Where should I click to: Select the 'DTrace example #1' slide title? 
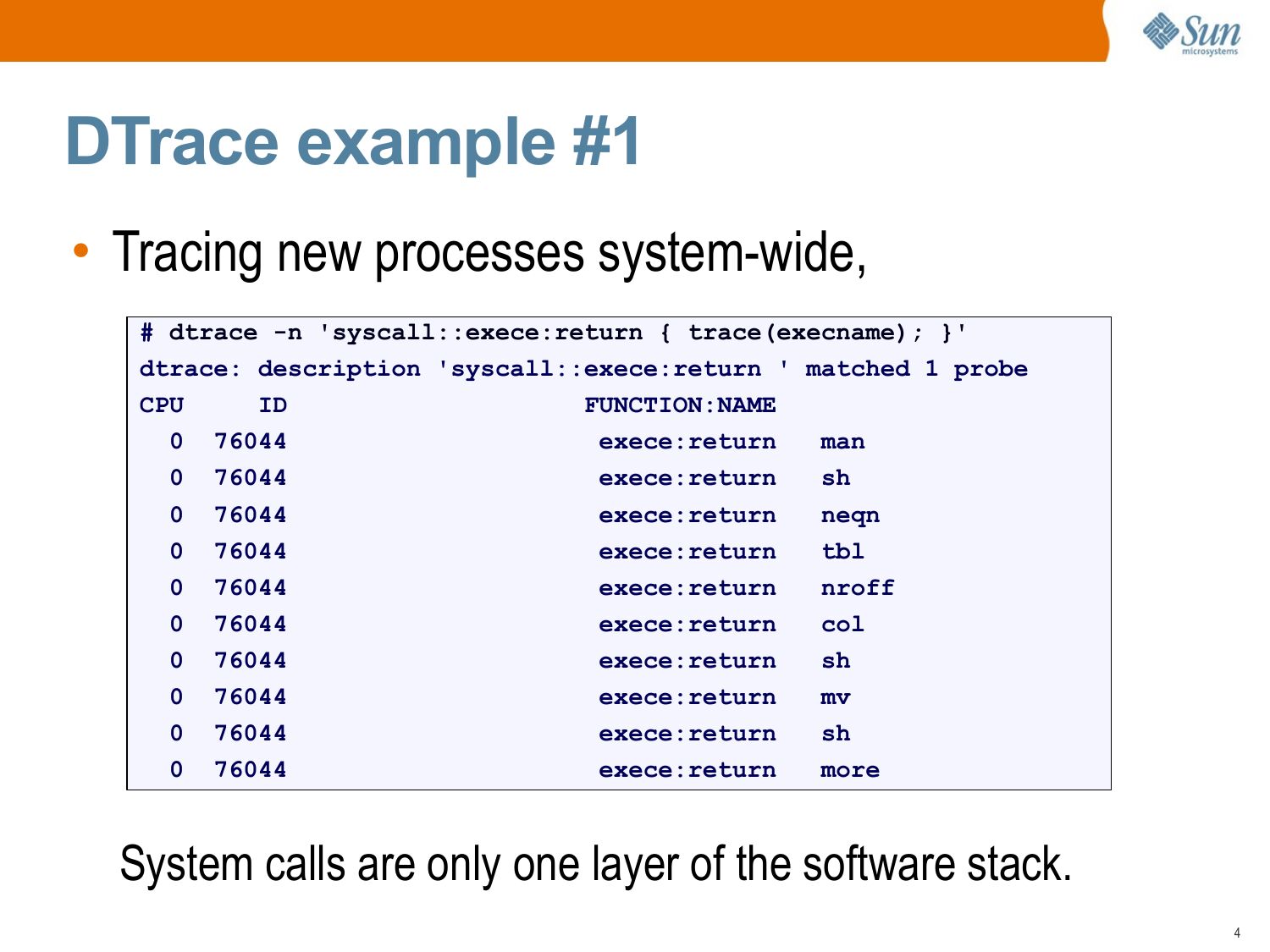tap(353, 141)
